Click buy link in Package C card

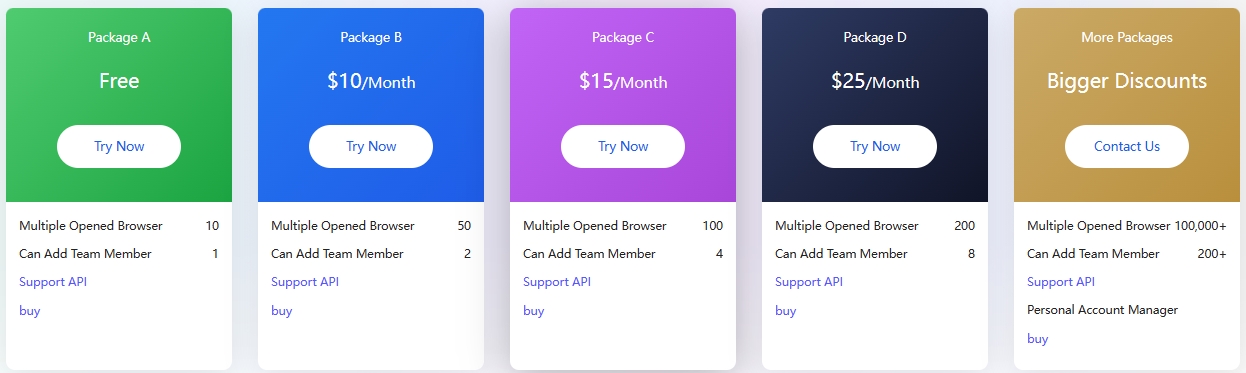click(x=534, y=311)
